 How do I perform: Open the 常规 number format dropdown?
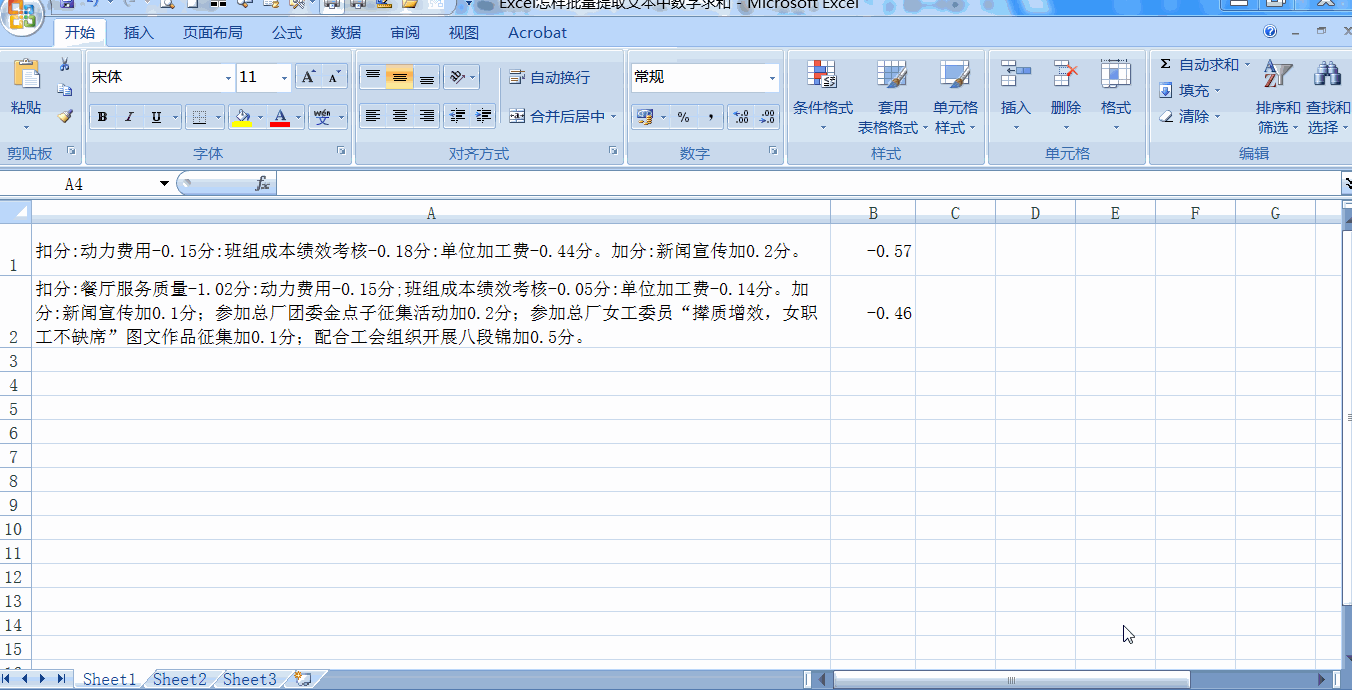pos(770,77)
